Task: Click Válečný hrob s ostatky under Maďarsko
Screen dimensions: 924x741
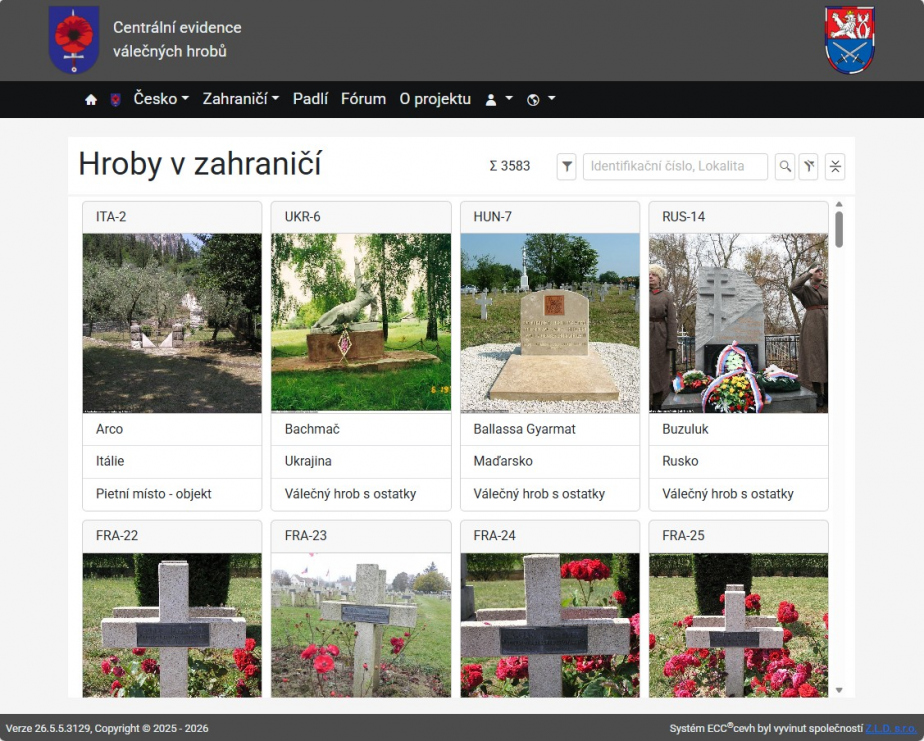Action: tap(550, 494)
